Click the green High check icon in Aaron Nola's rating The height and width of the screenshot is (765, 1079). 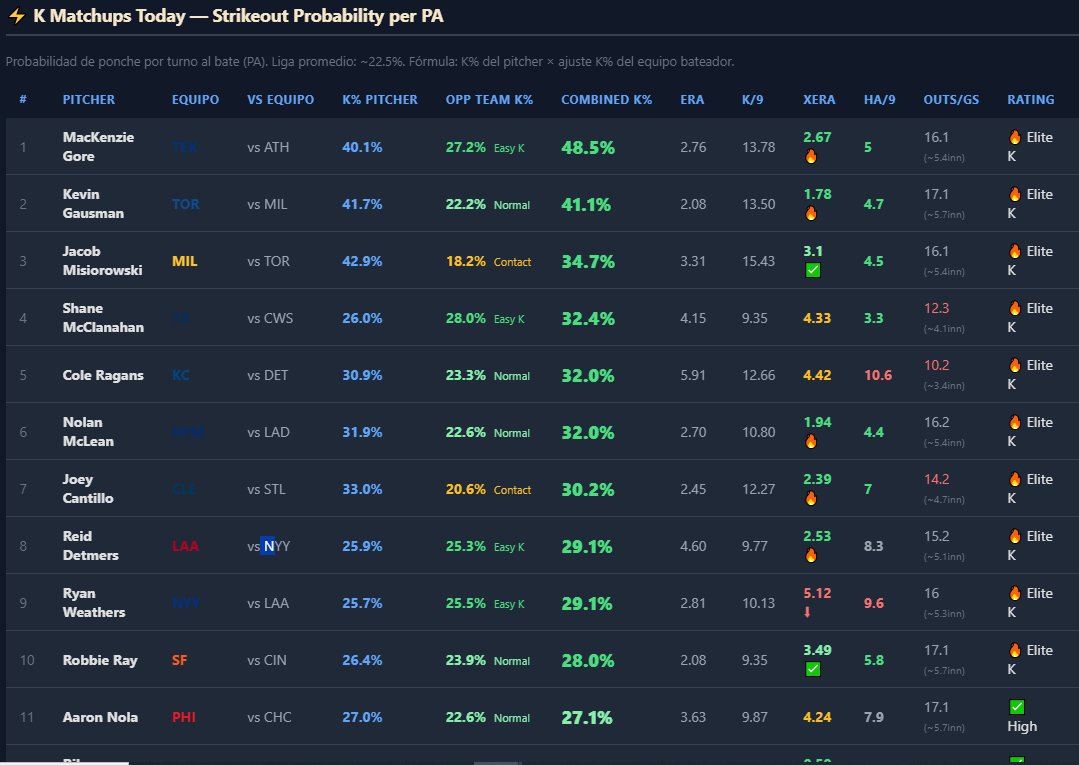[1016, 707]
